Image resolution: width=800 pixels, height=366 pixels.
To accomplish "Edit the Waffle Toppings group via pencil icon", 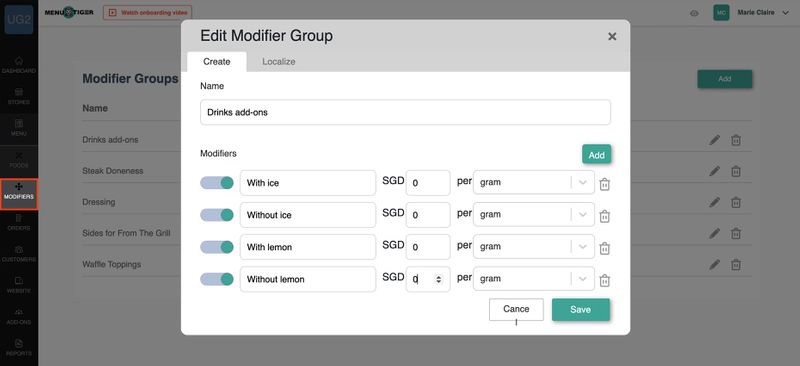I will [715, 264].
